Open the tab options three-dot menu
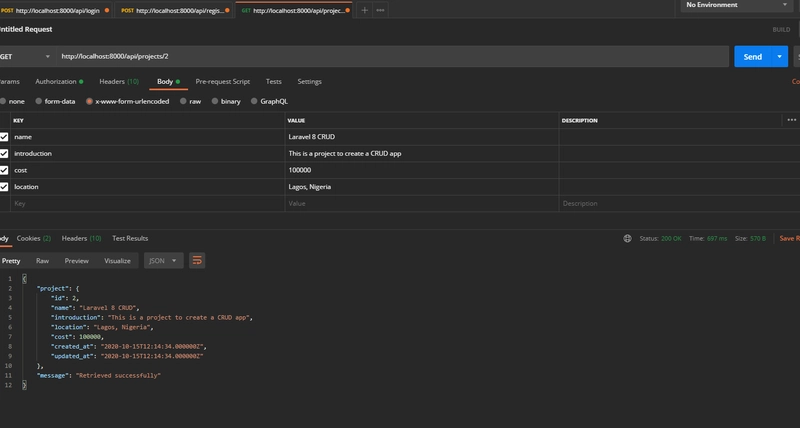Image resolution: width=800 pixels, height=428 pixels. (x=380, y=10)
